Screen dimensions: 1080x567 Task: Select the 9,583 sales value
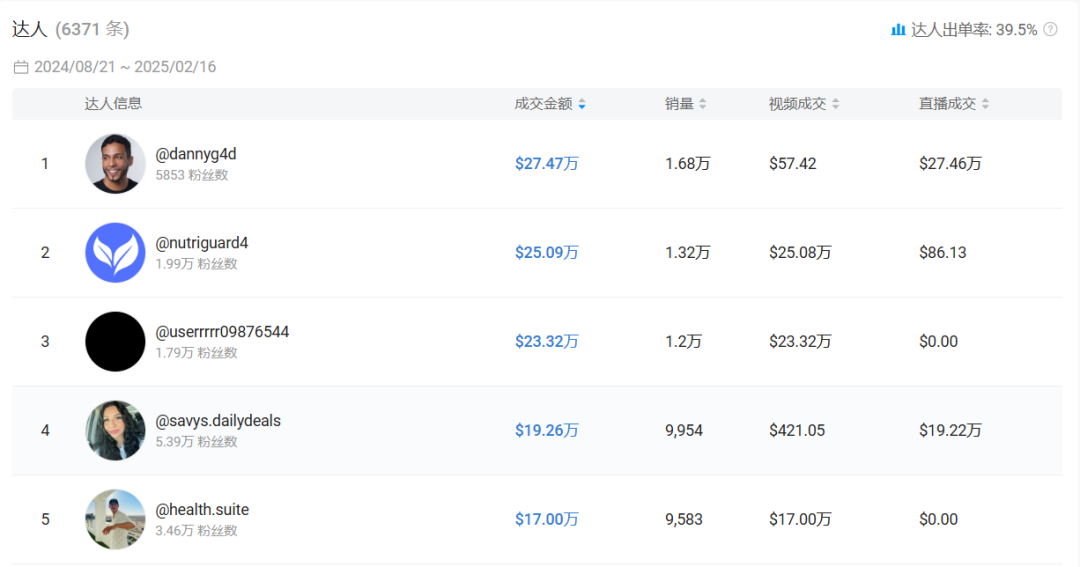[x=684, y=519]
